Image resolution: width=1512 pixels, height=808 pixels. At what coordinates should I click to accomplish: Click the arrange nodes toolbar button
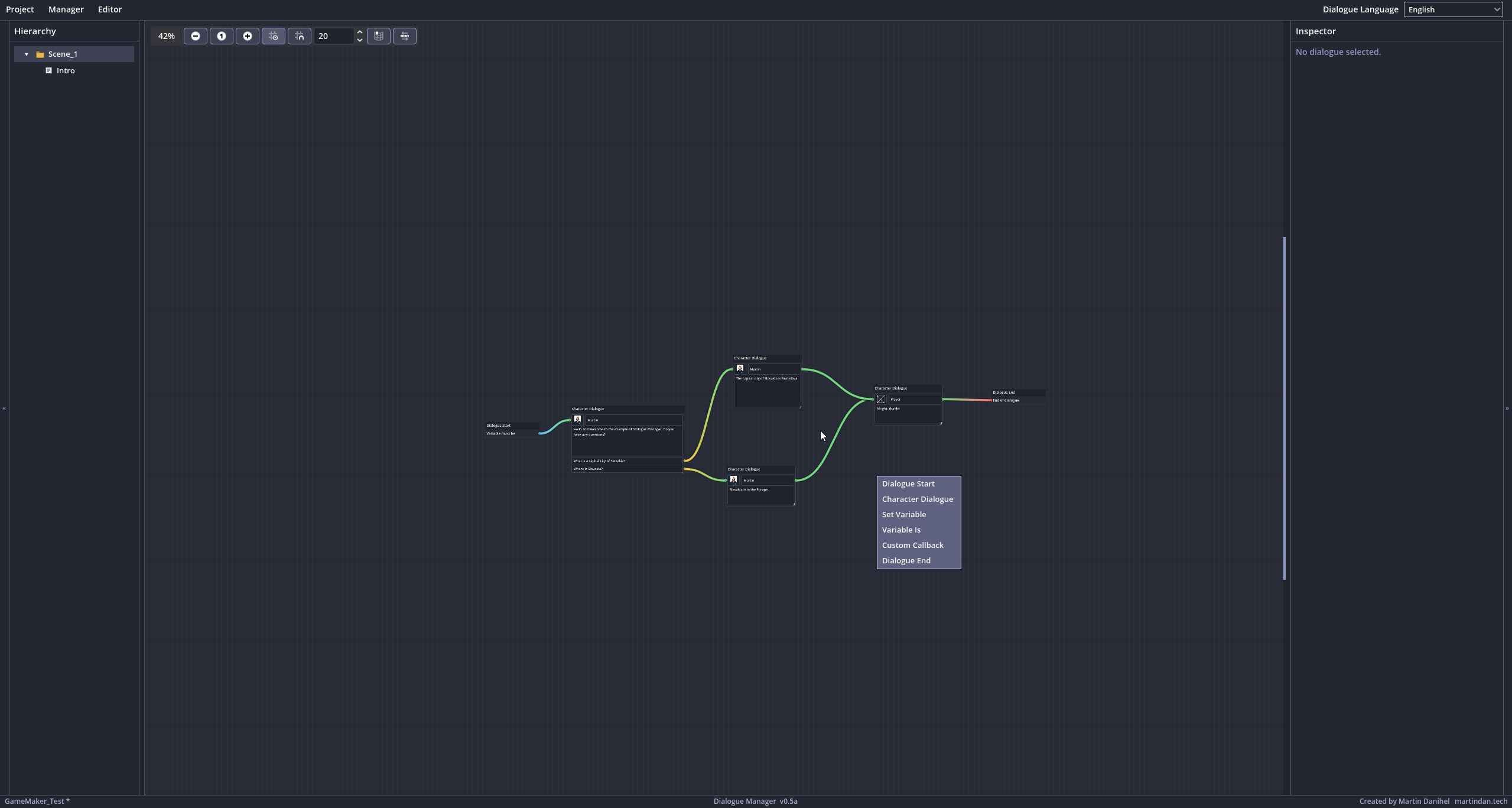point(405,36)
